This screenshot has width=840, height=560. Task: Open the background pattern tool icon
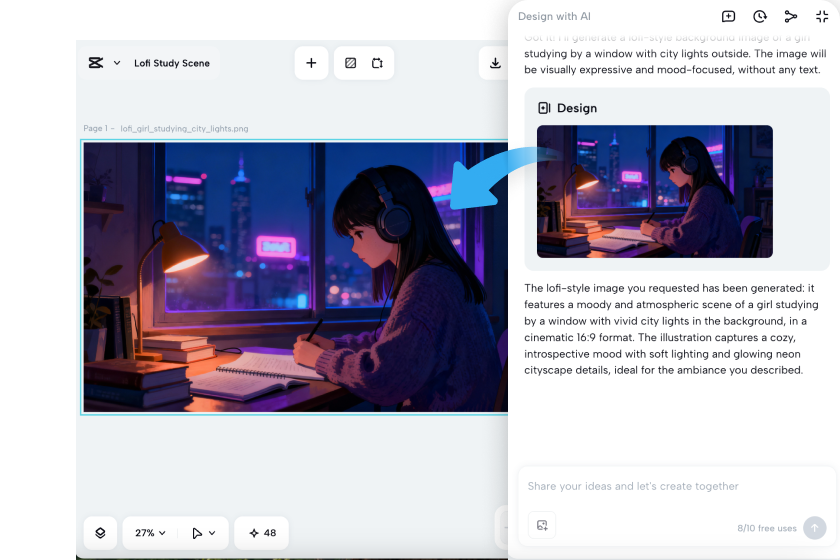[x=350, y=63]
